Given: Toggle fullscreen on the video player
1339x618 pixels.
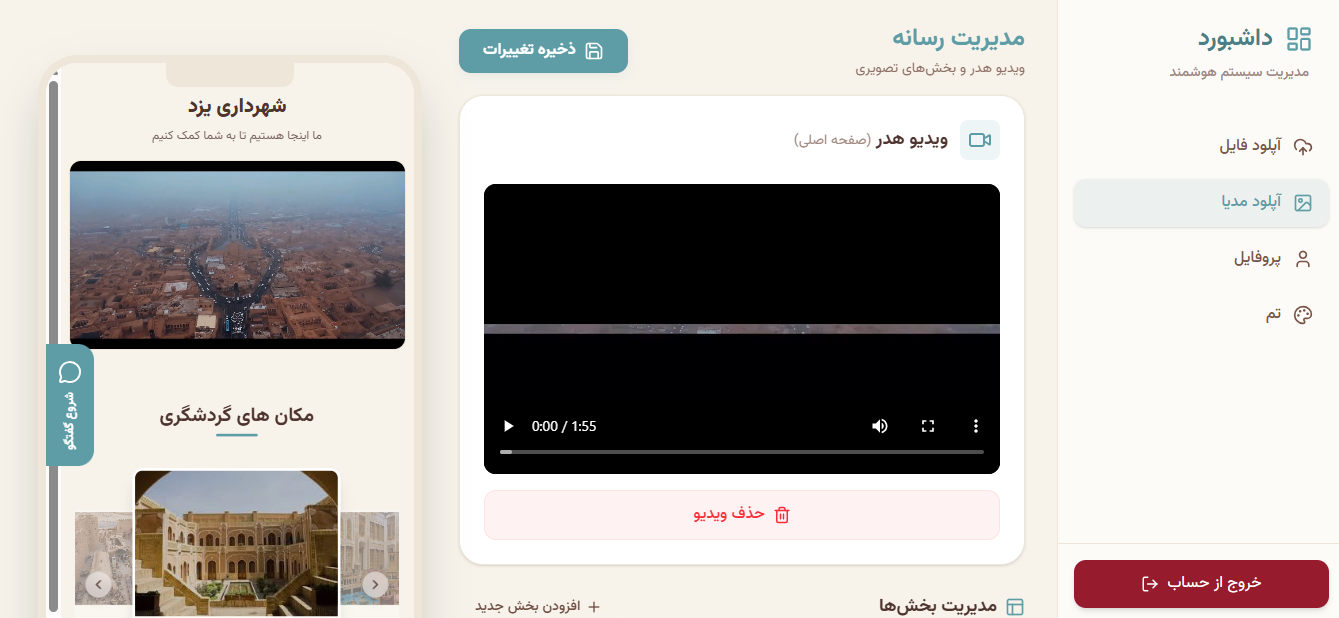Looking at the screenshot, I should pyautogui.click(x=928, y=425).
